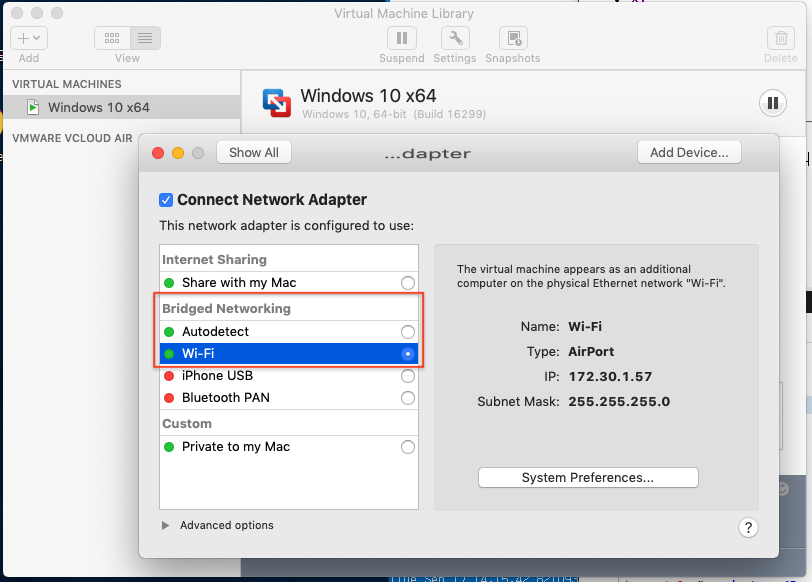This screenshot has height=582, width=812.
Task: Select iPhone USB radio button
Action: click(x=408, y=376)
